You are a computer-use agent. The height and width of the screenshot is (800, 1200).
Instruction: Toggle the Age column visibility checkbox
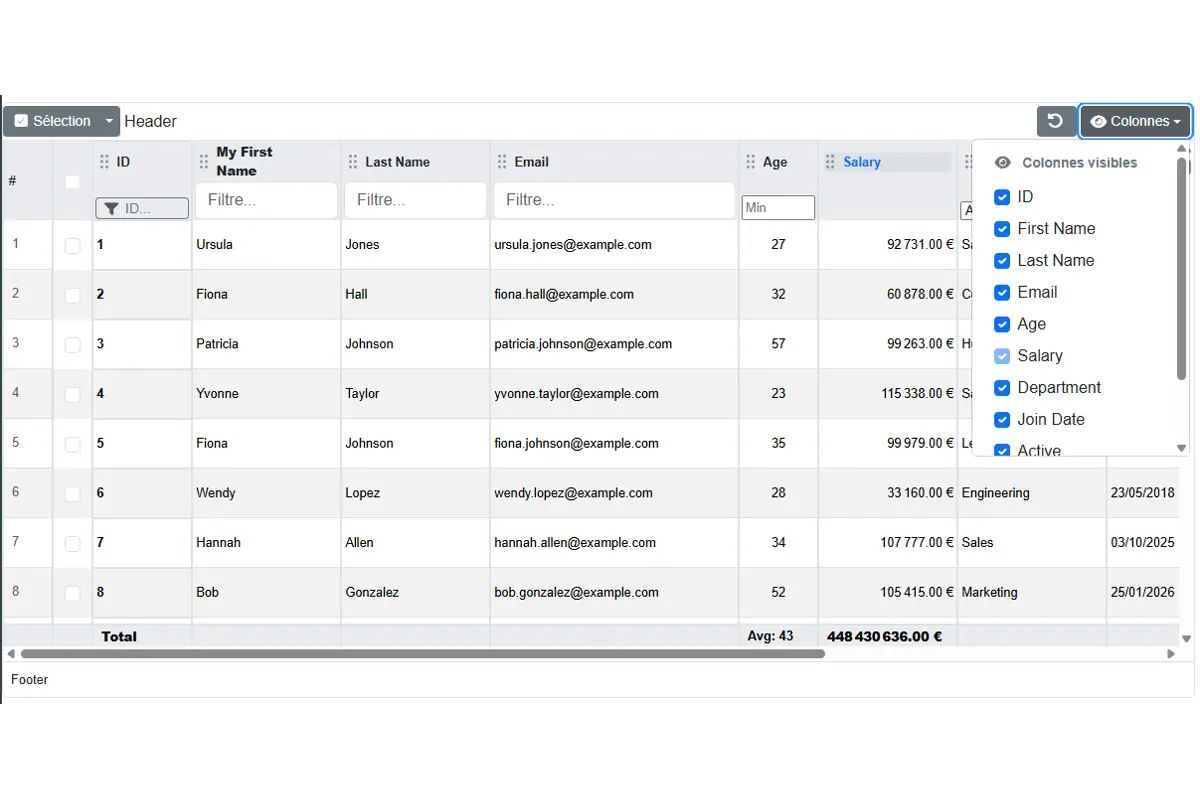(1002, 324)
